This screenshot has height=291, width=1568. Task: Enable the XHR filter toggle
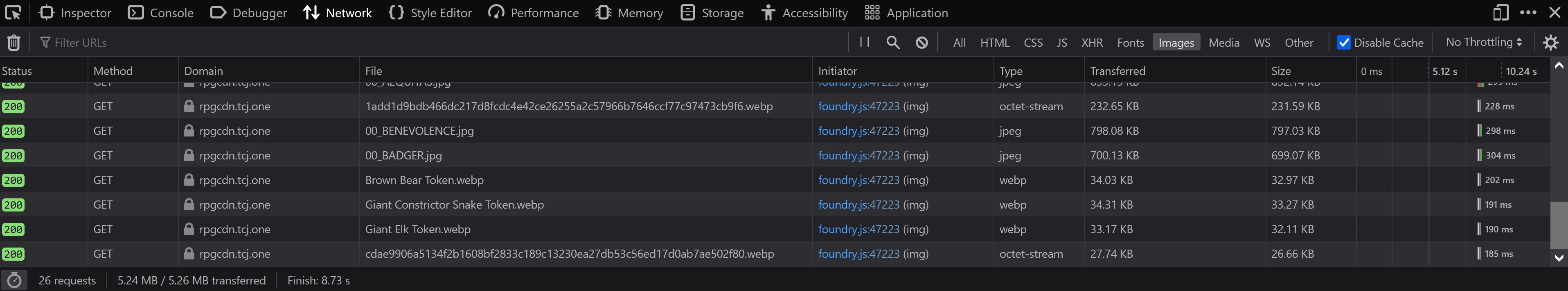tap(1091, 43)
